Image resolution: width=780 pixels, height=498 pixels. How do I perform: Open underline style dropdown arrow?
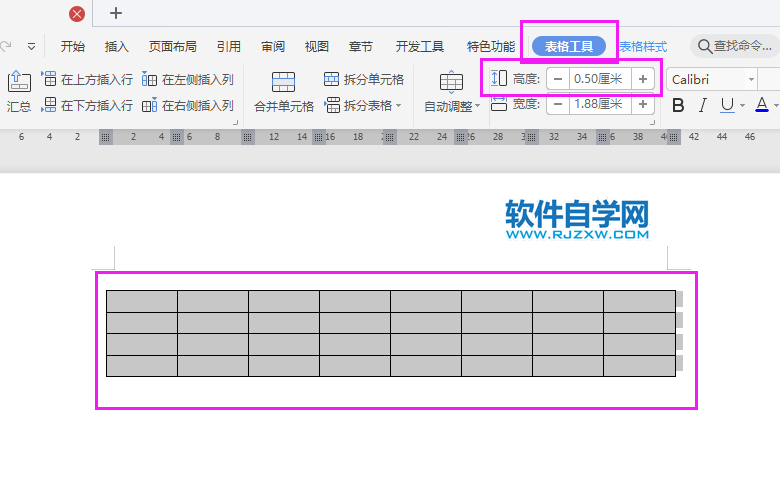742,105
